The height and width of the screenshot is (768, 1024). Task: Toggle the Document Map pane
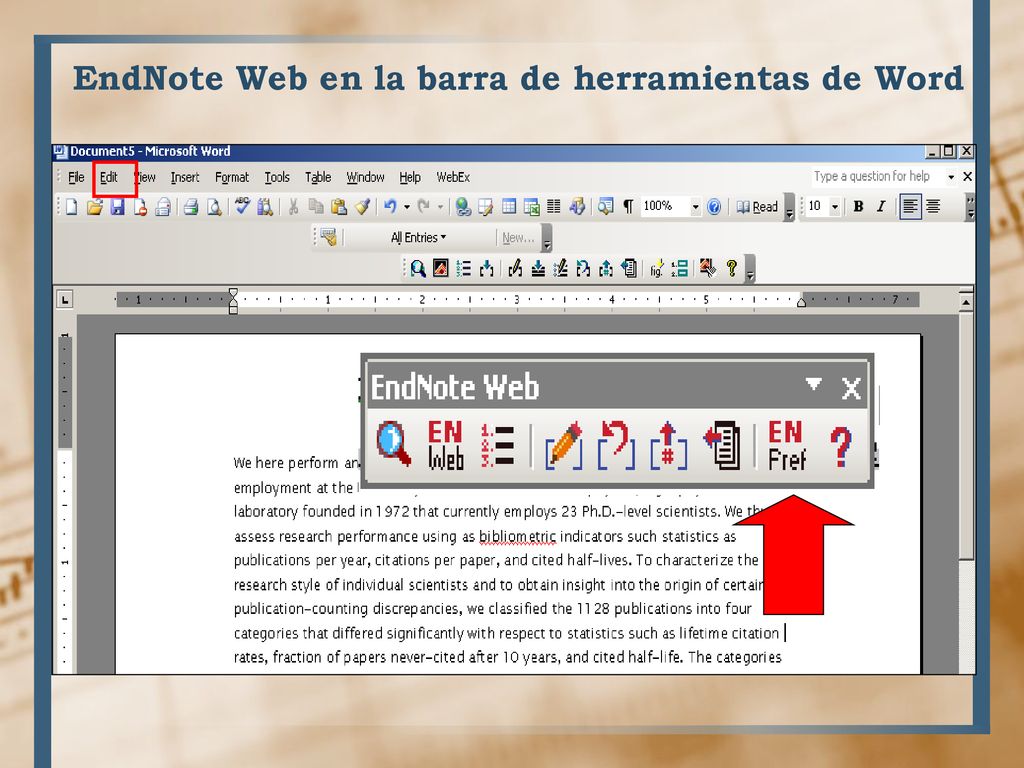tap(605, 207)
